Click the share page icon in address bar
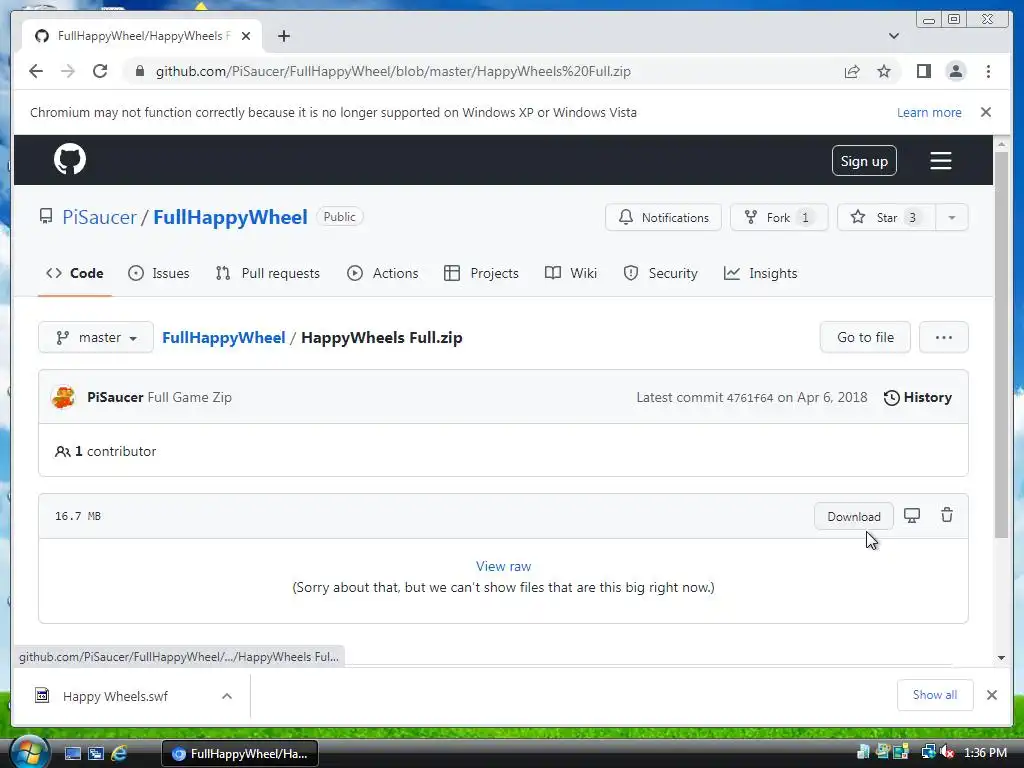Image resolution: width=1024 pixels, height=768 pixels. pyautogui.click(x=852, y=71)
